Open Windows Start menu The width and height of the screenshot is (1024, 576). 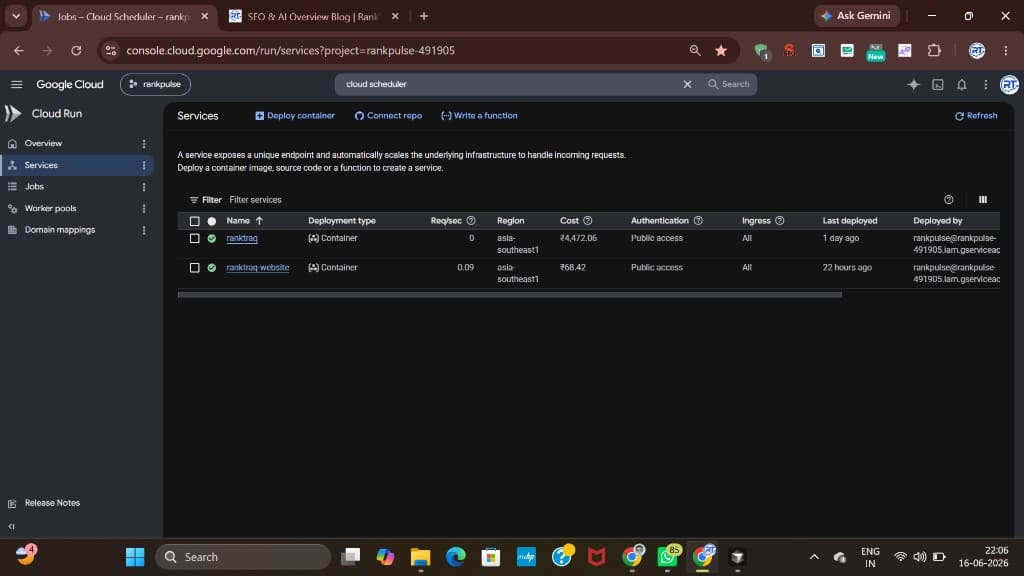(135, 557)
